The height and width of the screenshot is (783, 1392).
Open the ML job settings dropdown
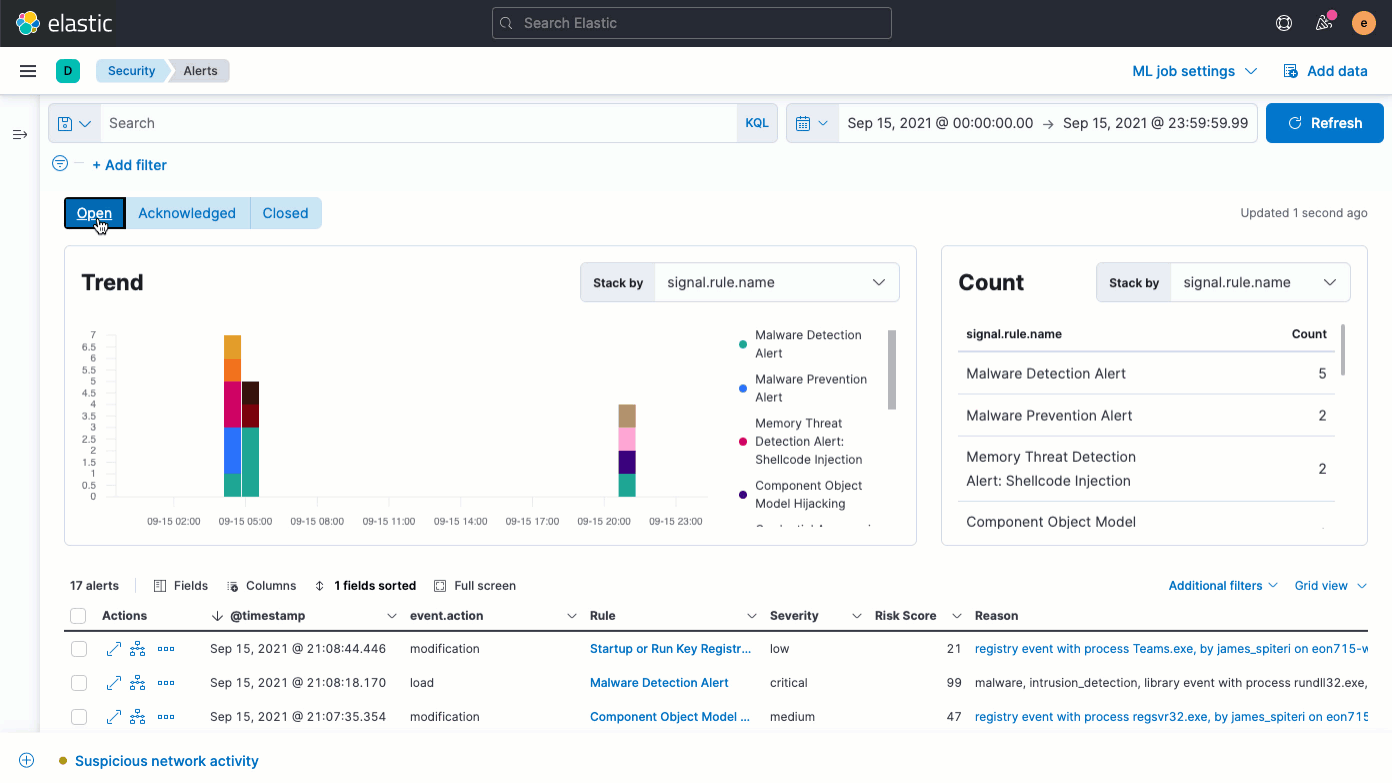click(x=1194, y=70)
